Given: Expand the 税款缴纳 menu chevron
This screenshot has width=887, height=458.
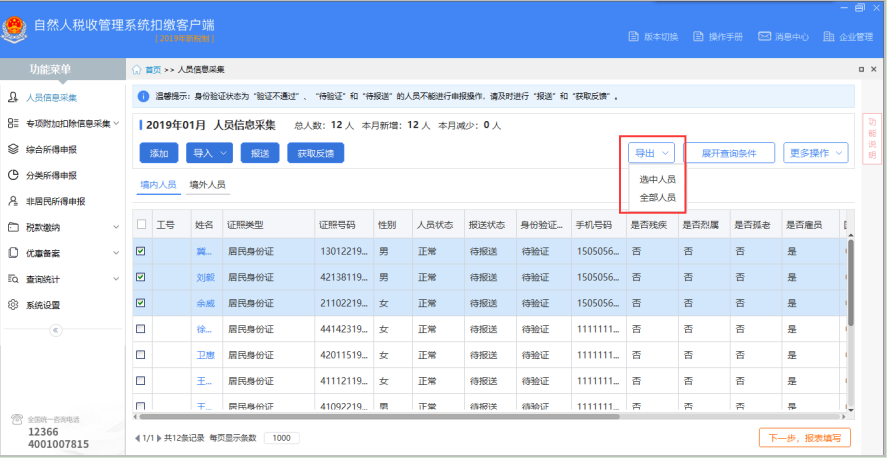Looking at the screenshot, I should (116, 227).
